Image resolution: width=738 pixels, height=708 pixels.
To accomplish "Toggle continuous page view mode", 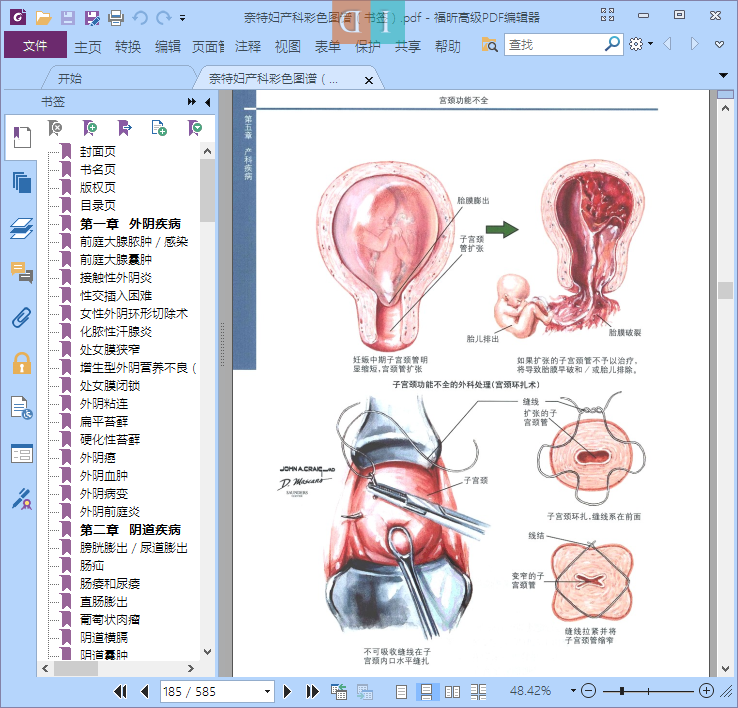I will click(427, 692).
